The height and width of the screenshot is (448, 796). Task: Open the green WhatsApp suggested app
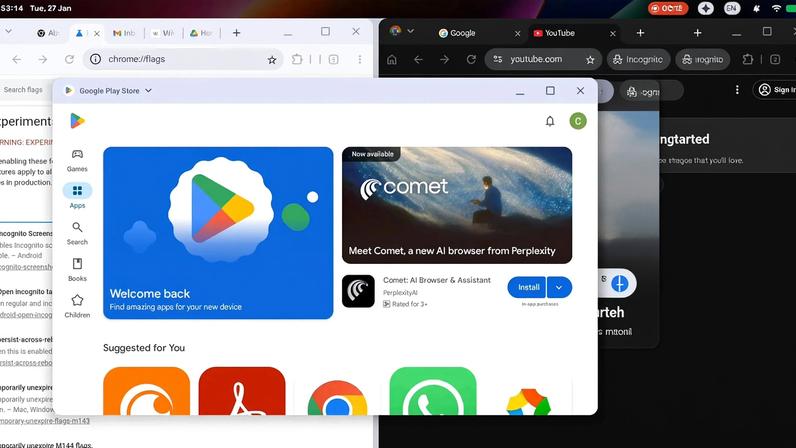(433, 391)
